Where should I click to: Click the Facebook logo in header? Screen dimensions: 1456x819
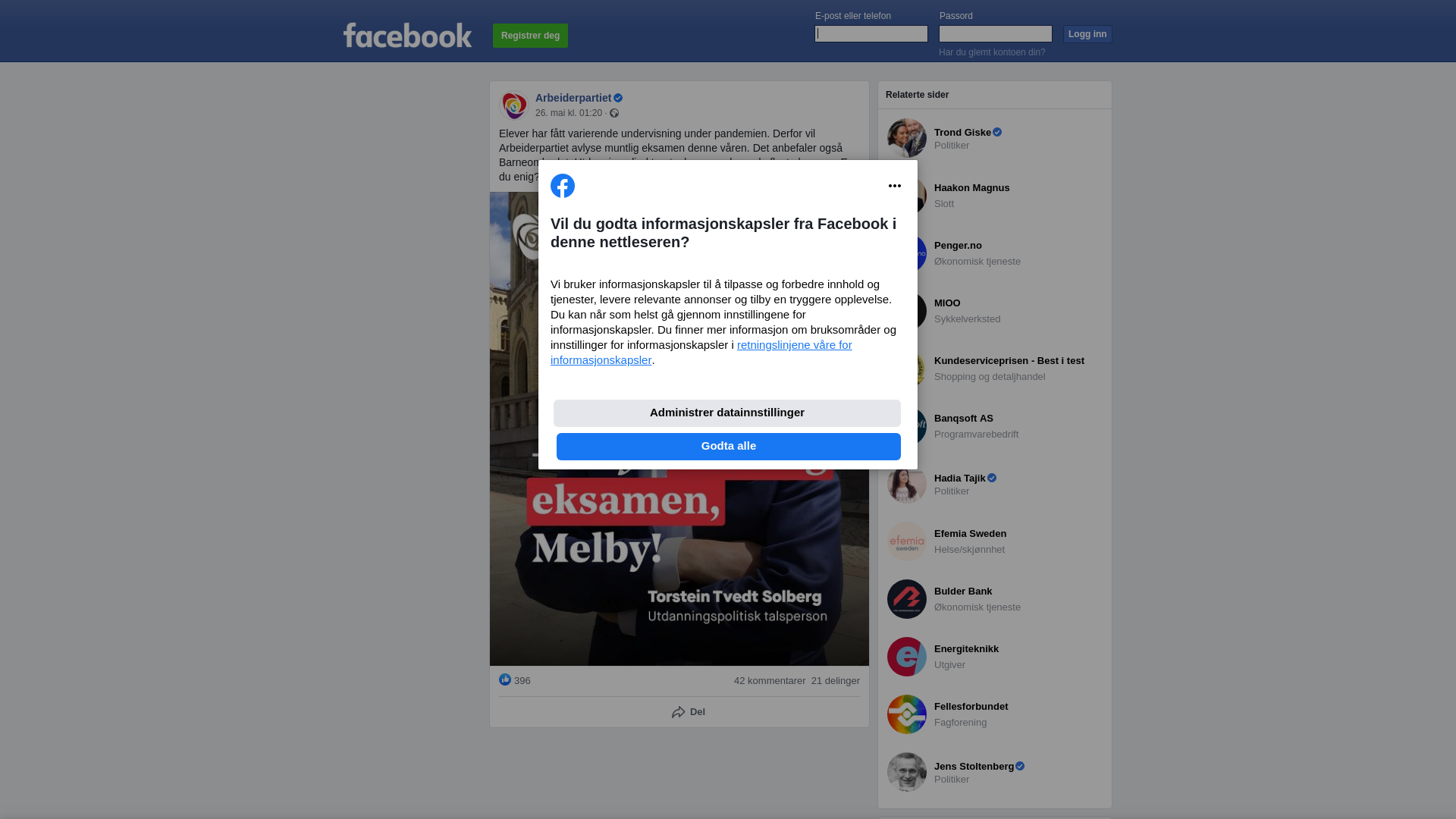point(407,36)
